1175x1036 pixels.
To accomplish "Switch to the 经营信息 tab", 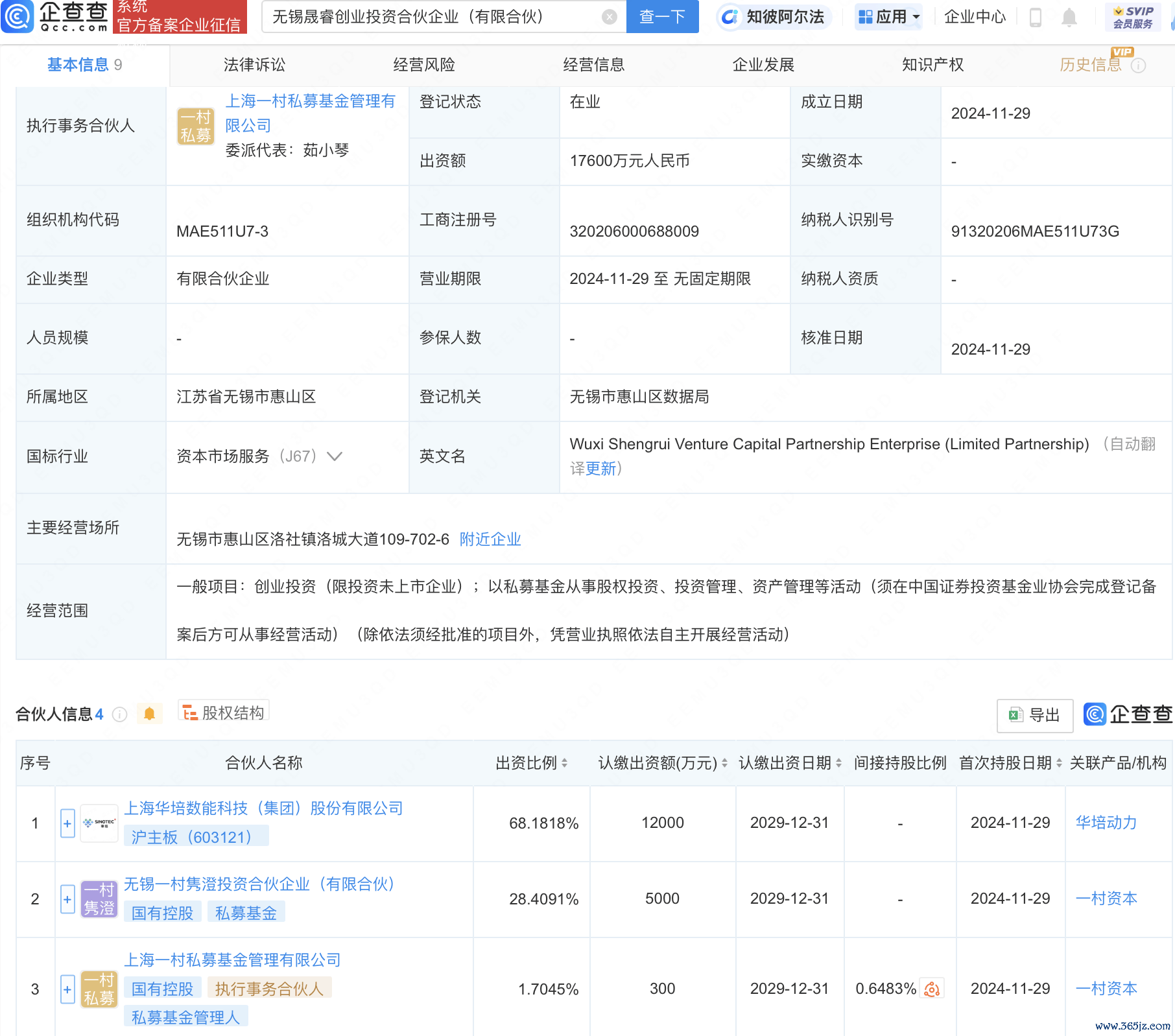I will [594, 65].
